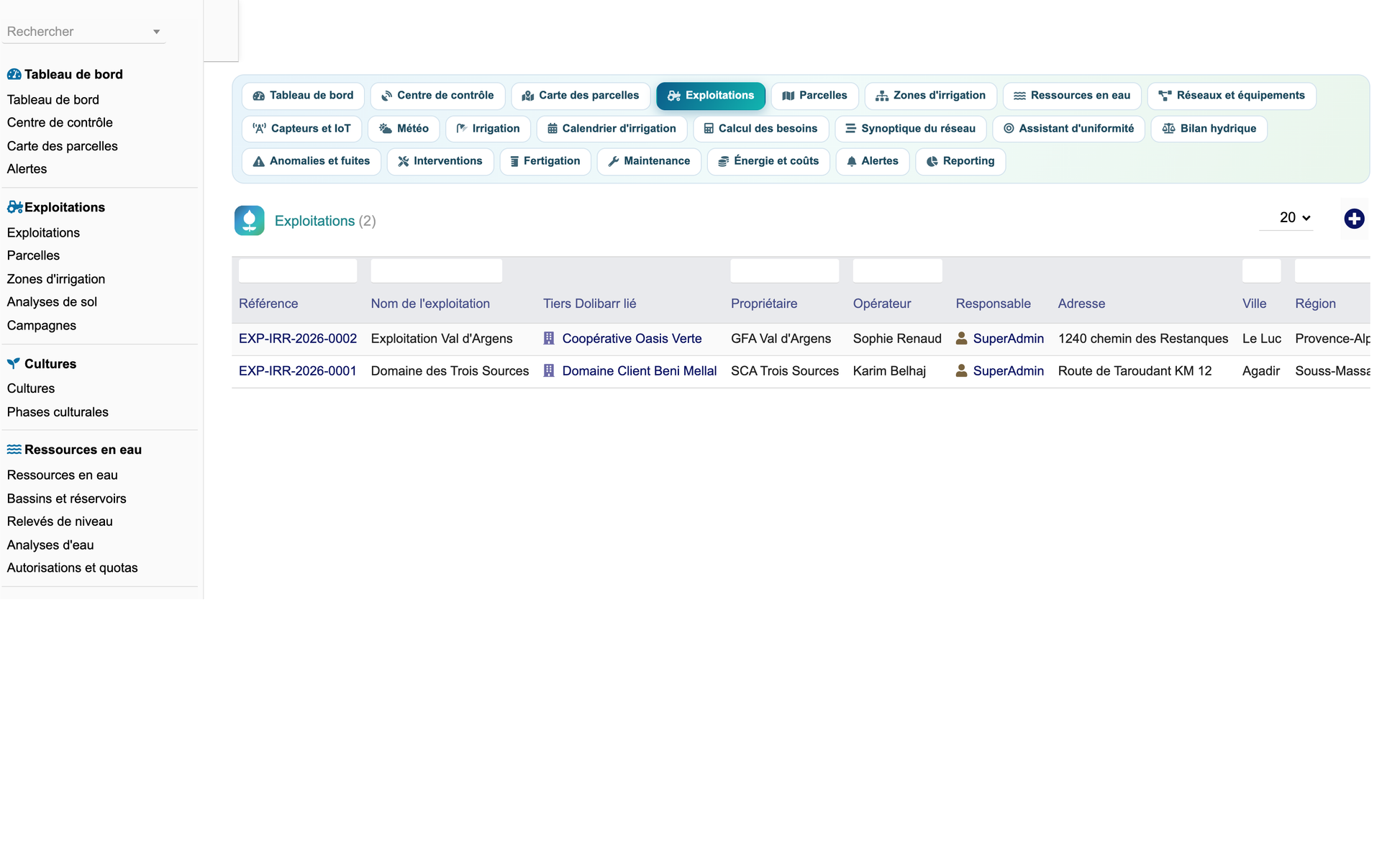Click the Interventions tools icon
The image size is (1400, 866).
(x=404, y=161)
